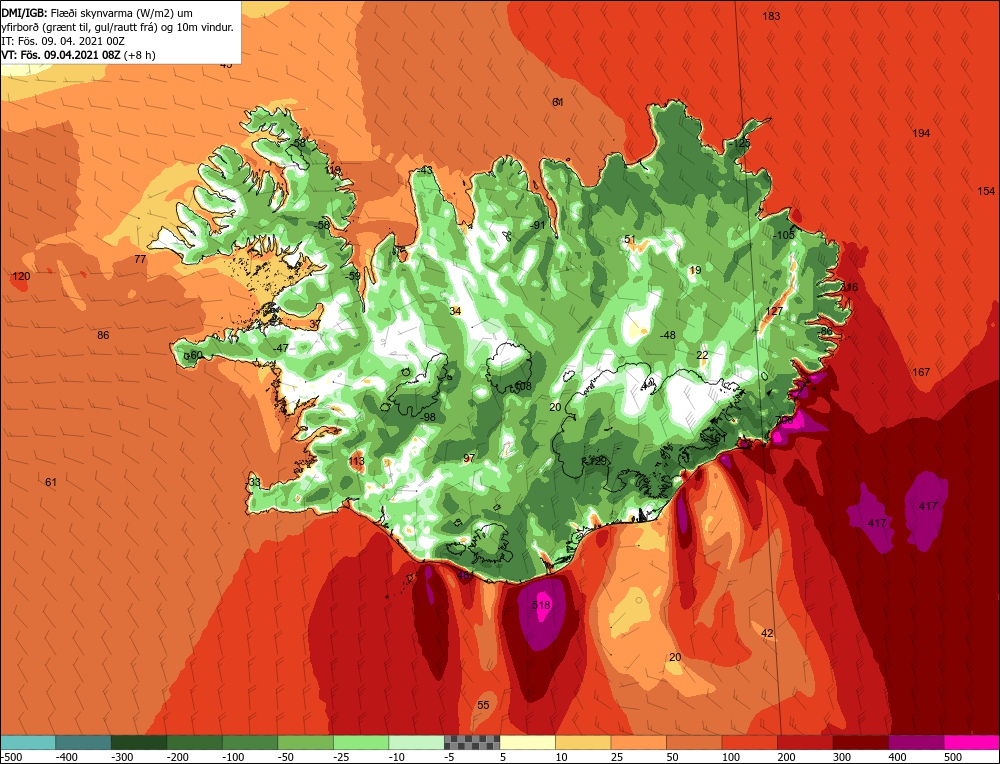
Task: Click the legend label '-100'
Action: (233, 757)
